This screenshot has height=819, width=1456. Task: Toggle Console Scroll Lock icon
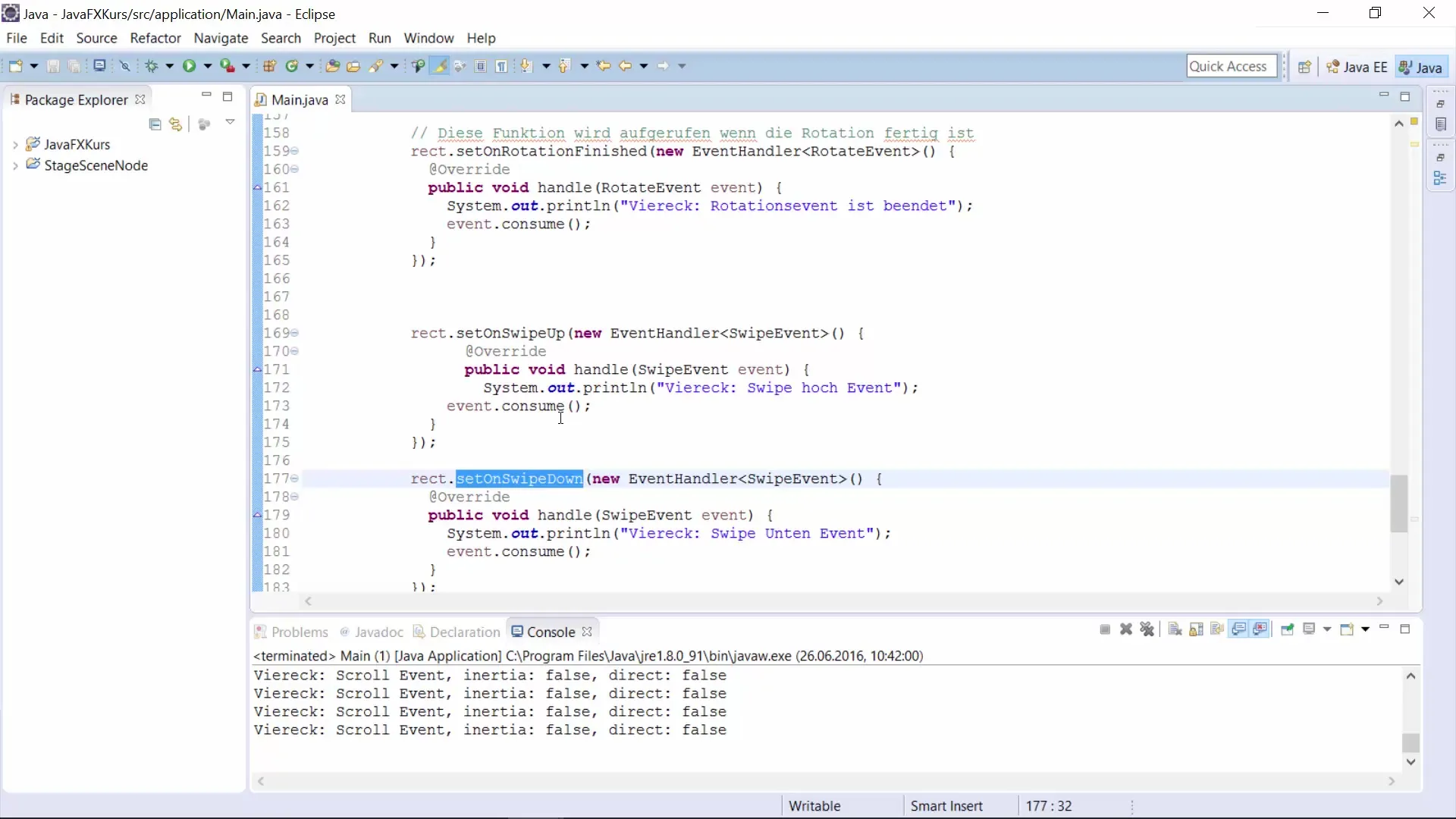pos(1197,629)
